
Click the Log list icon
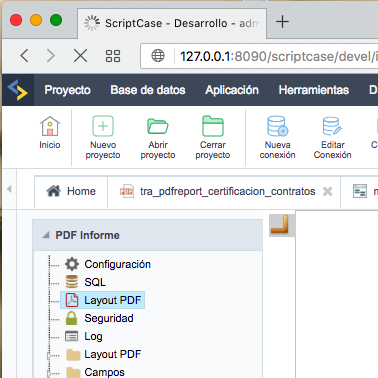click(x=72, y=336)
